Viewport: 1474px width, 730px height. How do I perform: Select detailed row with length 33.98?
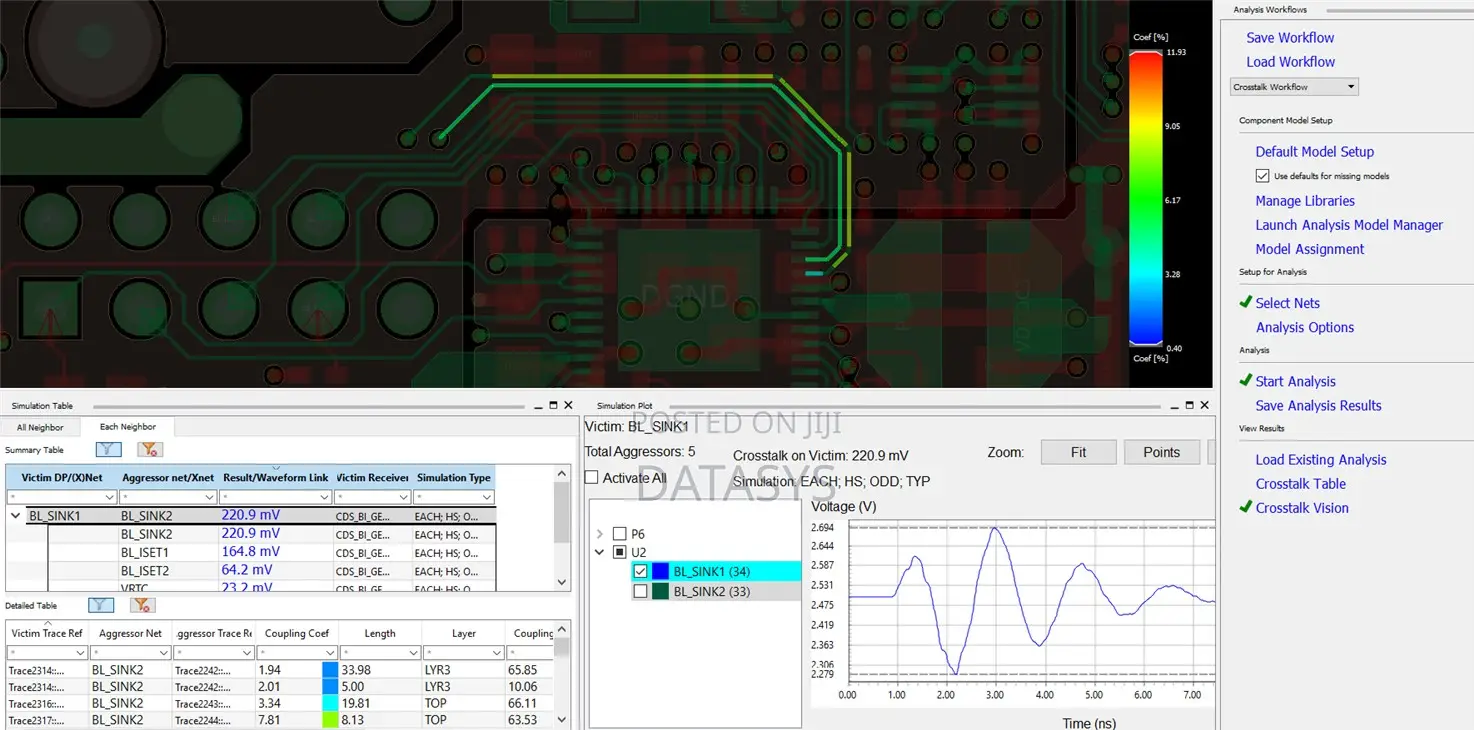tap(280, 670)
